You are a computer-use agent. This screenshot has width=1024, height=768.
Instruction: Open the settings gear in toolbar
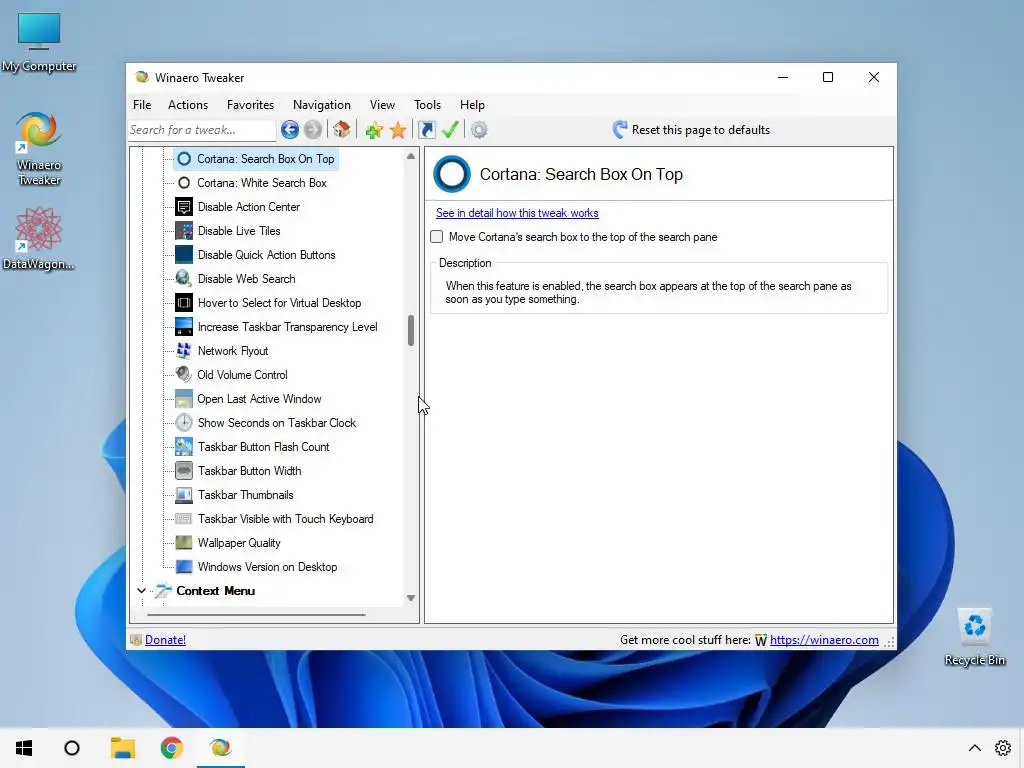[x=479, y=130]
